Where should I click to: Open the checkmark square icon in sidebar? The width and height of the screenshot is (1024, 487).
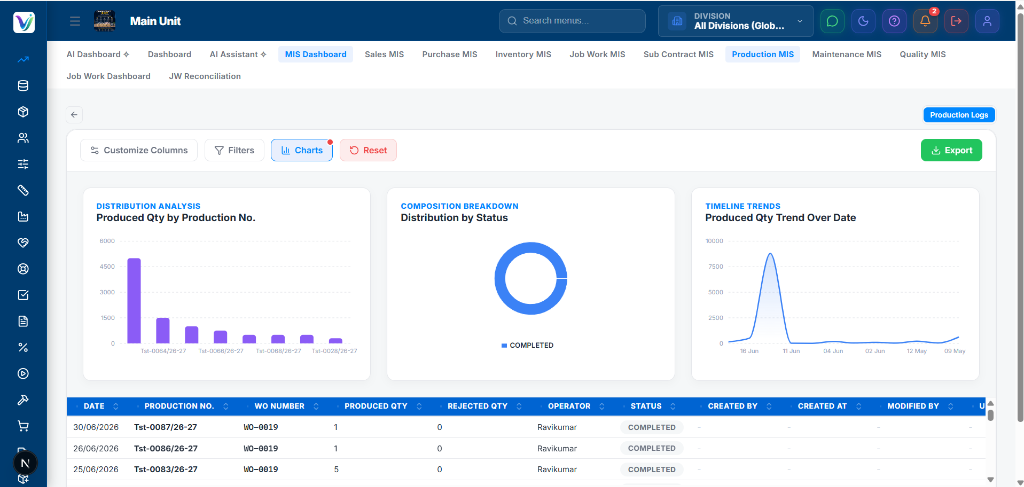[x=24, y=295]
